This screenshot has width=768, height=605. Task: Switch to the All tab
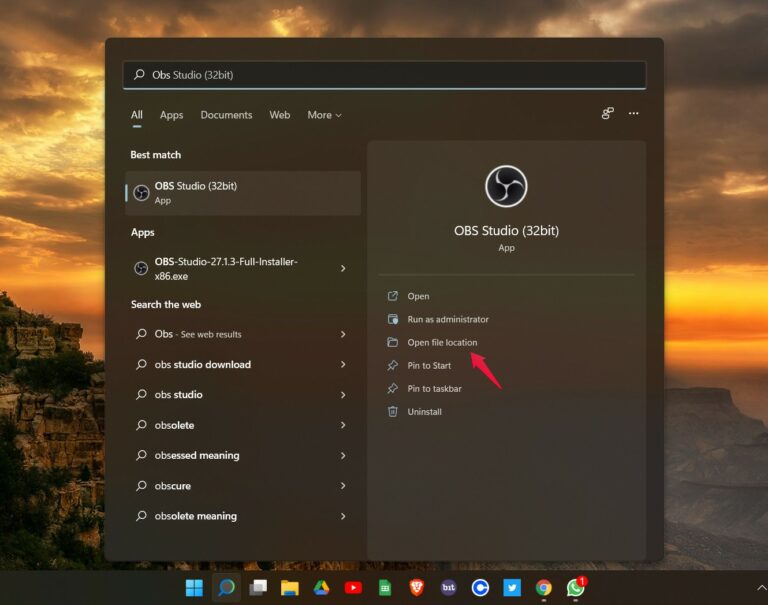click(137, 115)
